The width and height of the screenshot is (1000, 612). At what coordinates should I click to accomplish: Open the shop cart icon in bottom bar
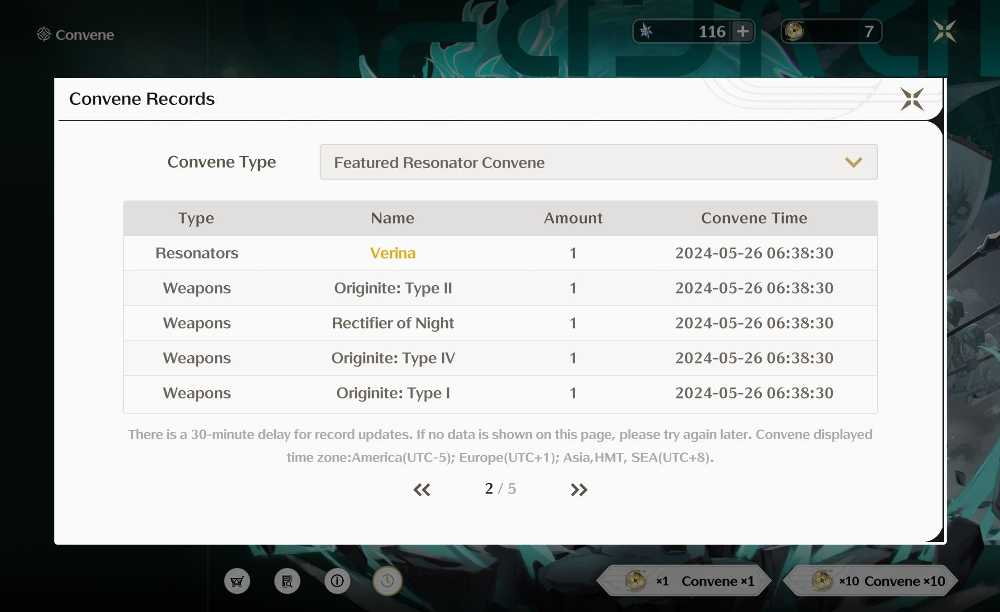pyautogui.click(x=237, y=581)
